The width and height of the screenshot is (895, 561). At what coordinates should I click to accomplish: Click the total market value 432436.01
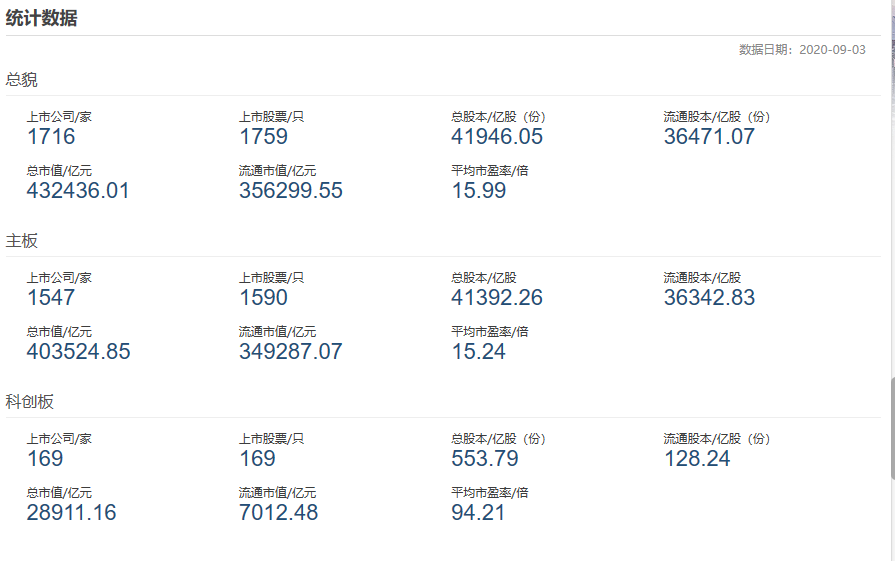[78, 191]
